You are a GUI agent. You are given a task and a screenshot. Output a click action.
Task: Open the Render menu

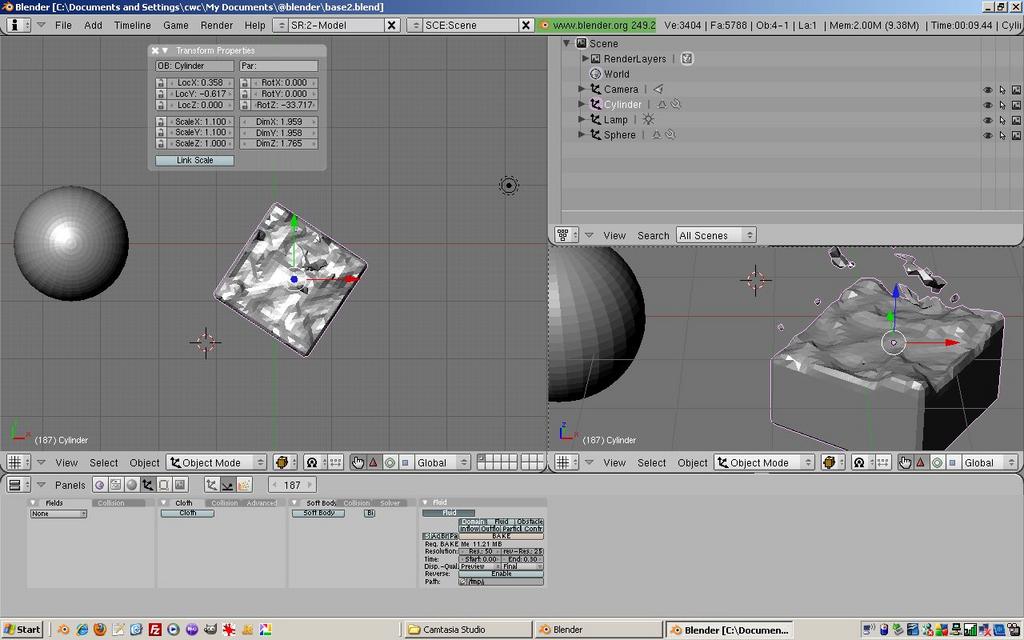(216, 25)
